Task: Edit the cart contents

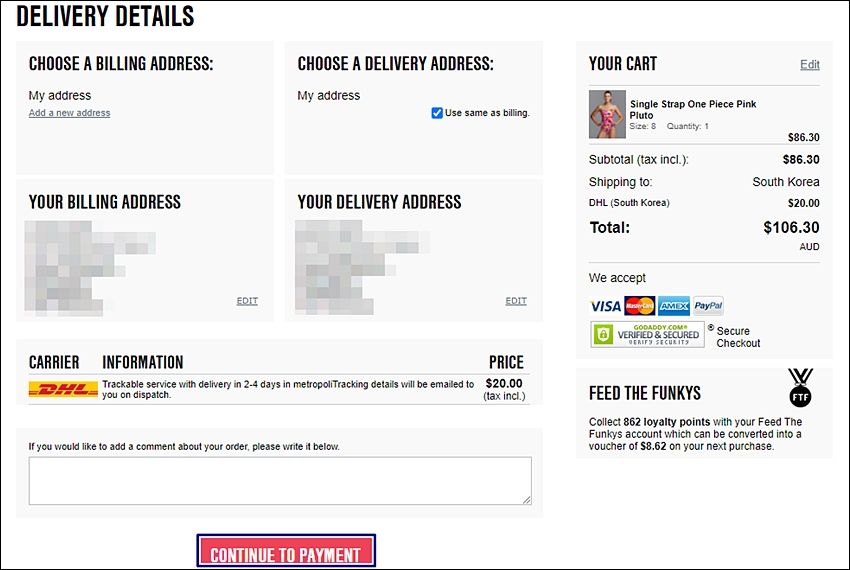Action: click(x=809, y=65)
